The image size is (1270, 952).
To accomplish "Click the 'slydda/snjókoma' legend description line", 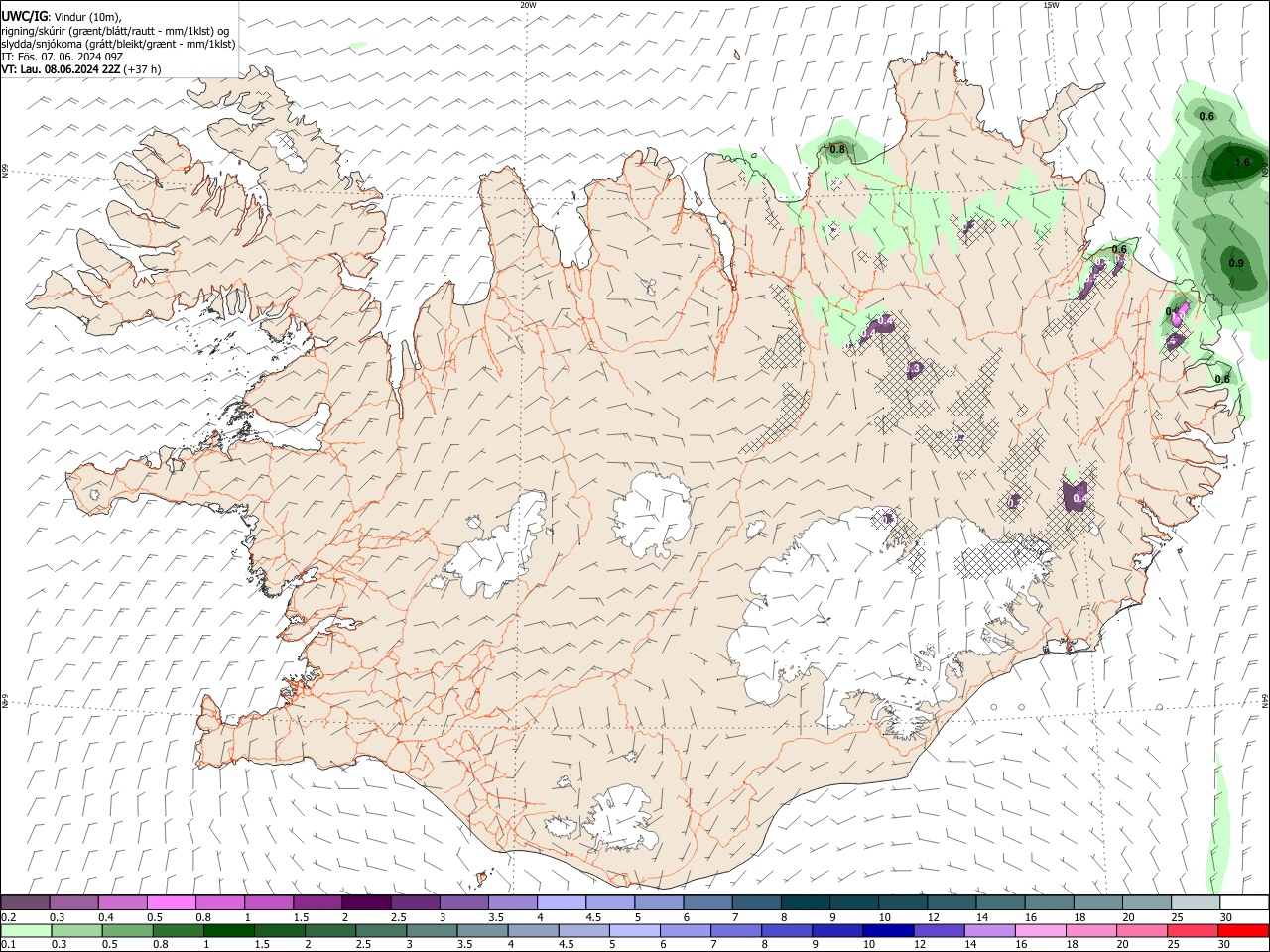I will click(118, 44).
